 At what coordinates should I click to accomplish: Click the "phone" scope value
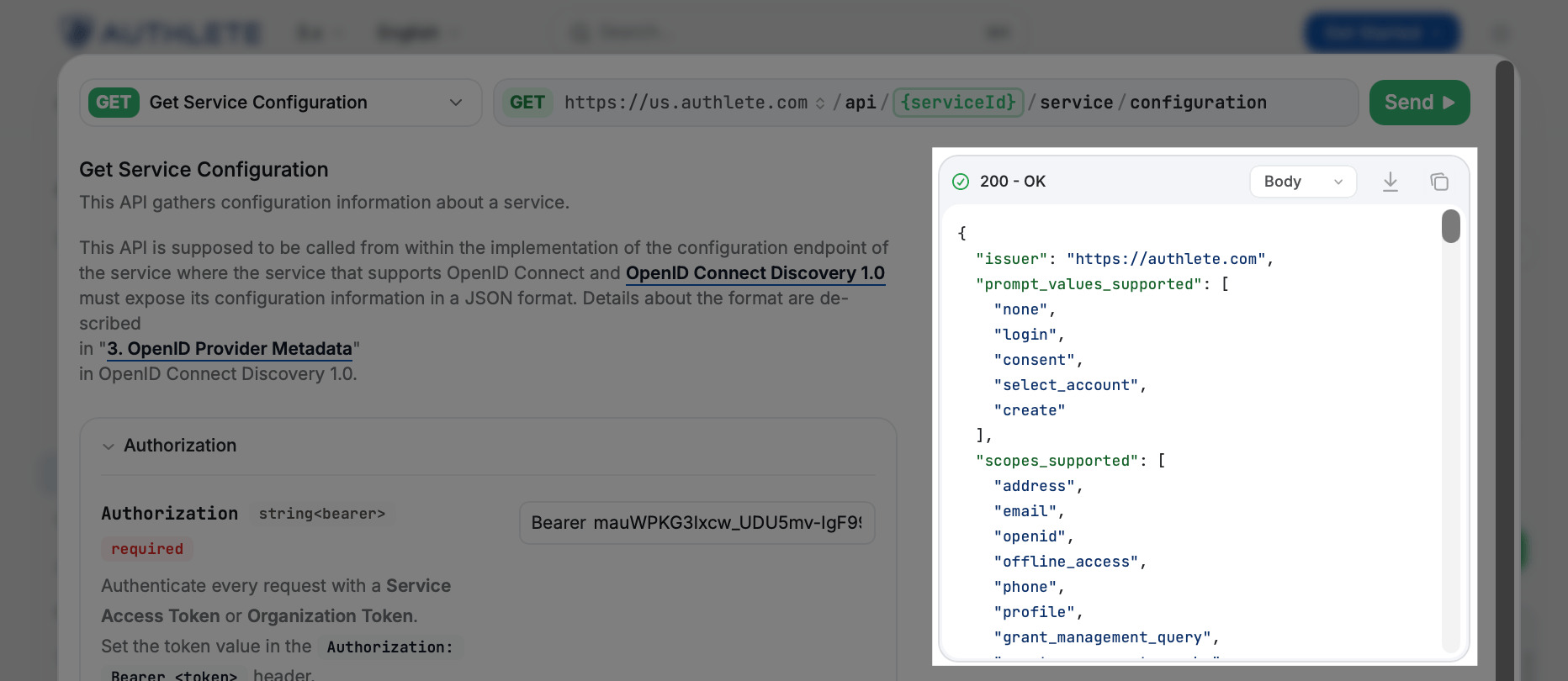click(1025, 587)
